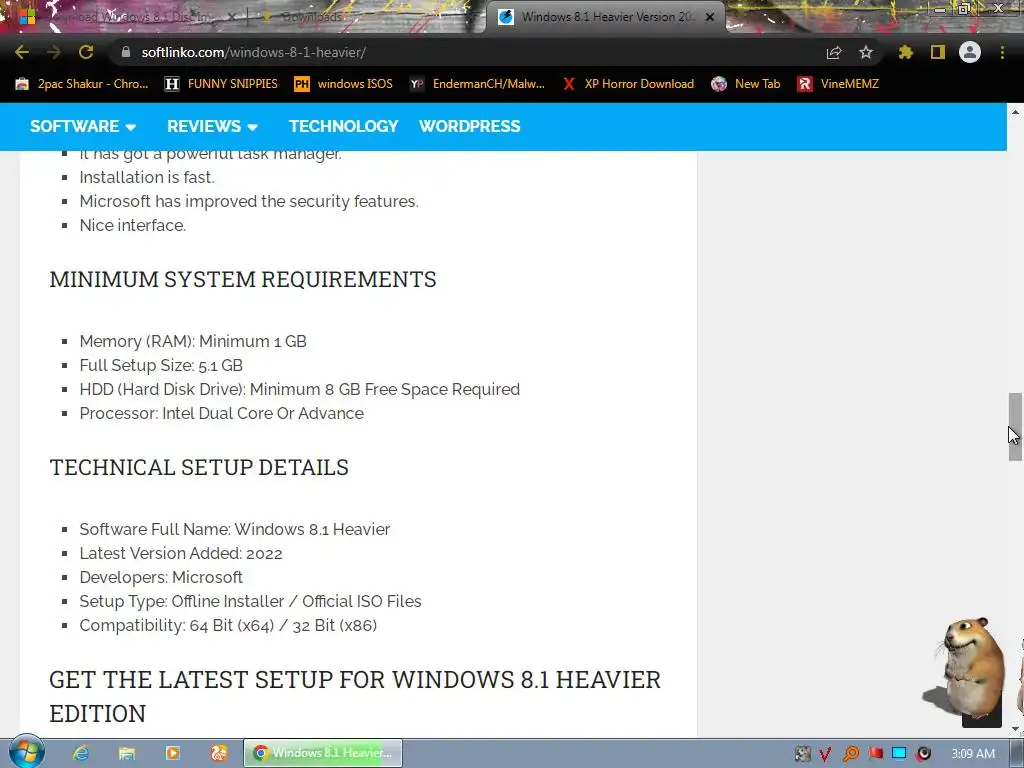The width and height of the screenshot is (1024, 768).
Task: Open the WORDPRESS menu item
Action: [470, 126]
